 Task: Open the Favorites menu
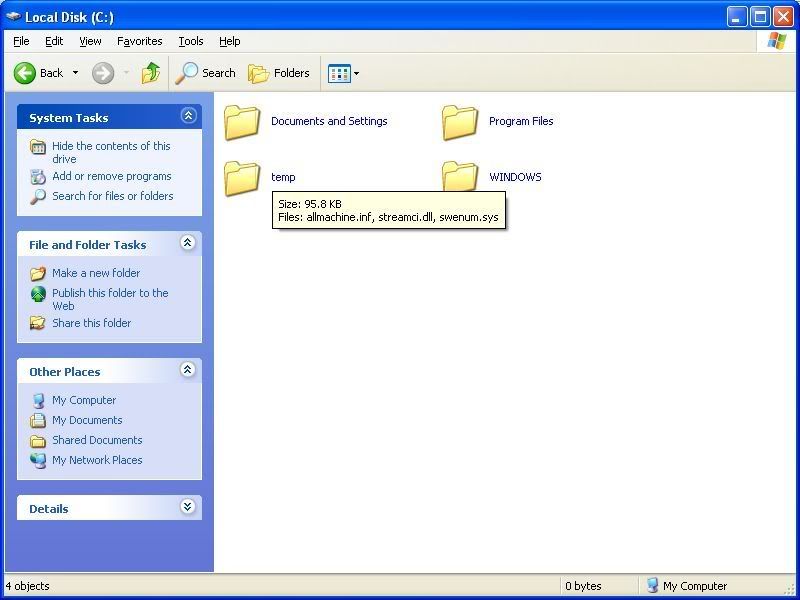140,41
